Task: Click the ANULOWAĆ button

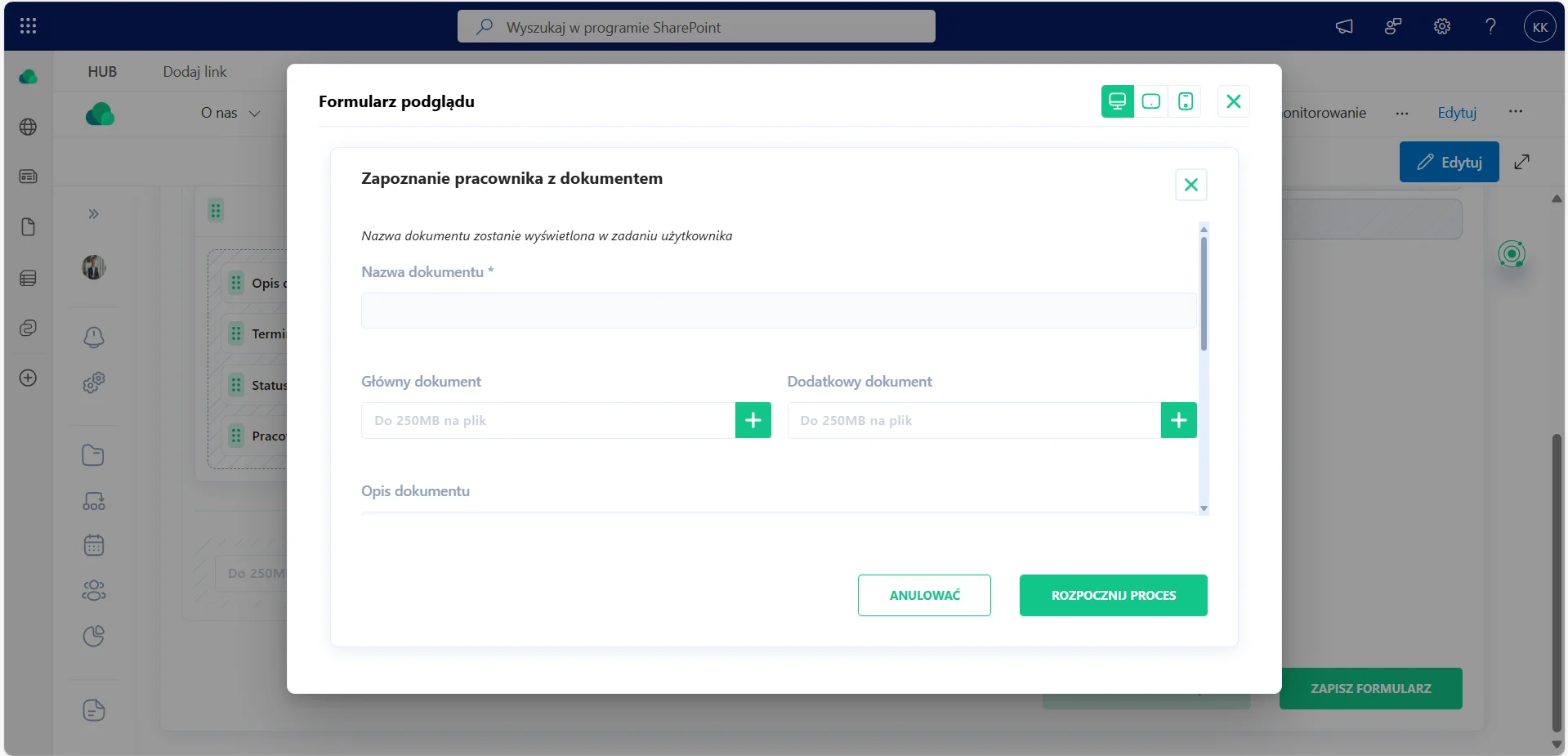Action: [x=924, y=595]
